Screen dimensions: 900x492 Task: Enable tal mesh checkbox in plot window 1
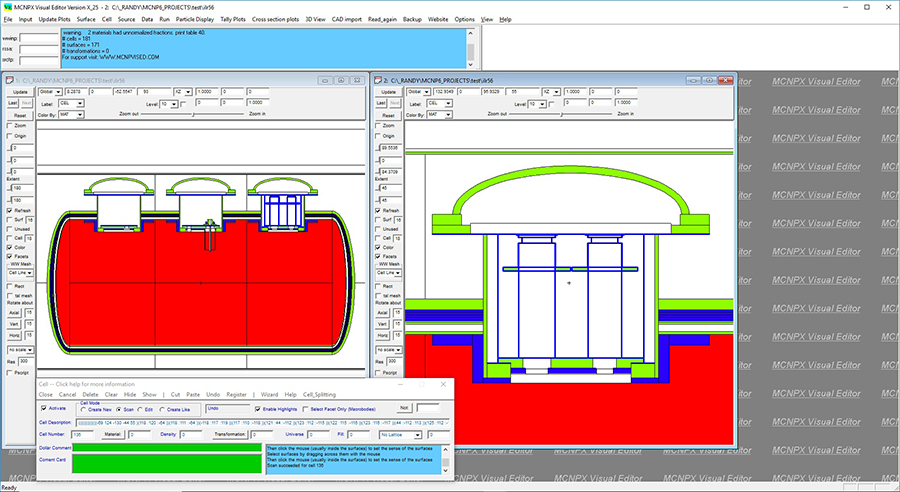pos(10,296)
